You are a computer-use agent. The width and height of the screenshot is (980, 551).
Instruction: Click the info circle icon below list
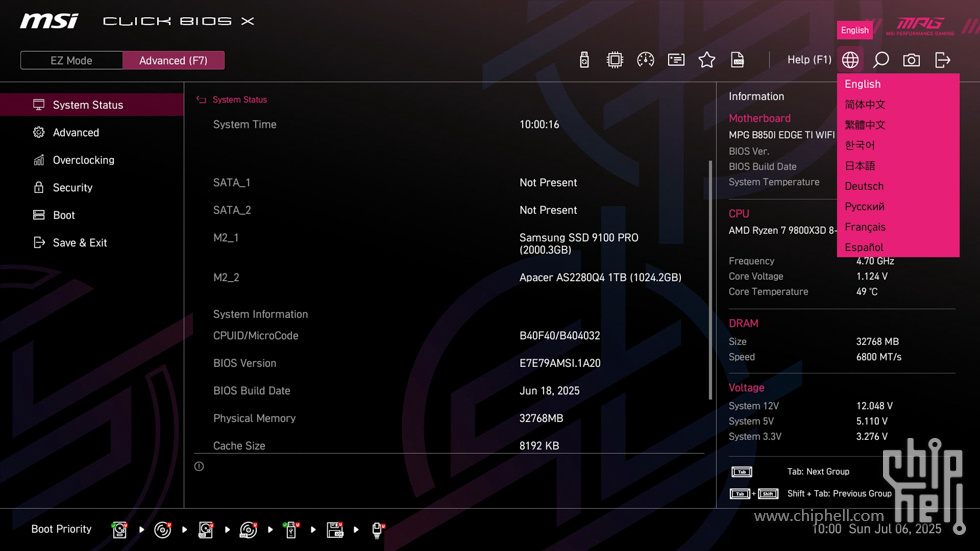(199, 466)
